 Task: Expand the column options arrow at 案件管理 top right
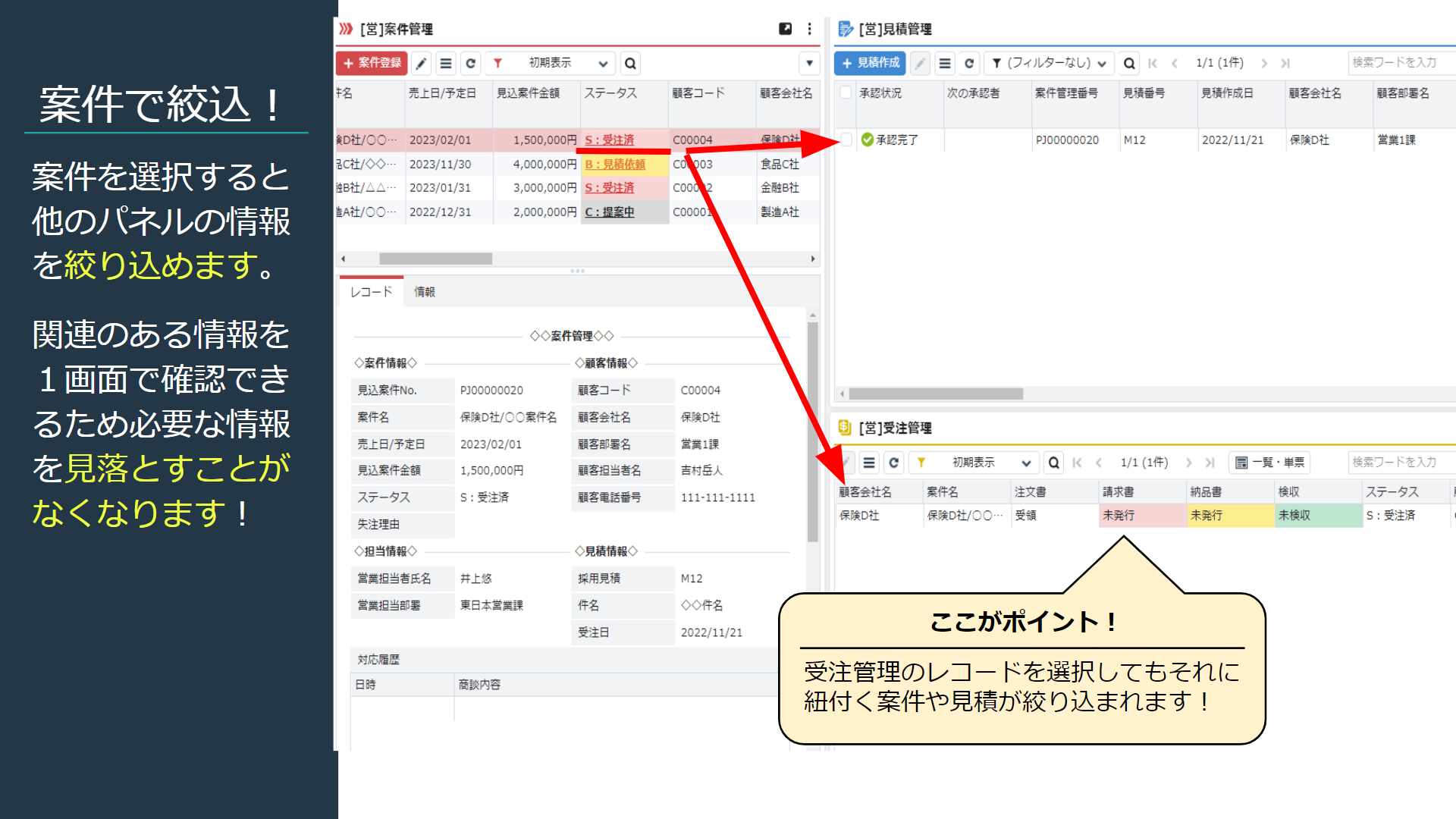809,63
